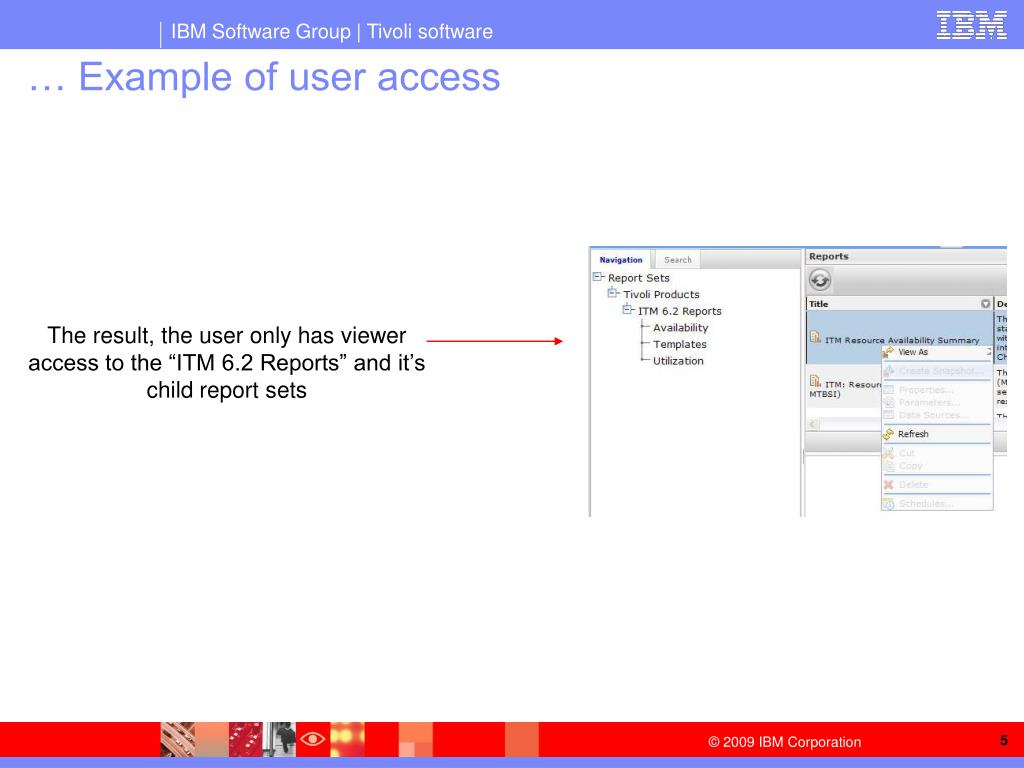Click the Schedules clock icon
This screenshot has width=1024, height=768.
(888, 504)
